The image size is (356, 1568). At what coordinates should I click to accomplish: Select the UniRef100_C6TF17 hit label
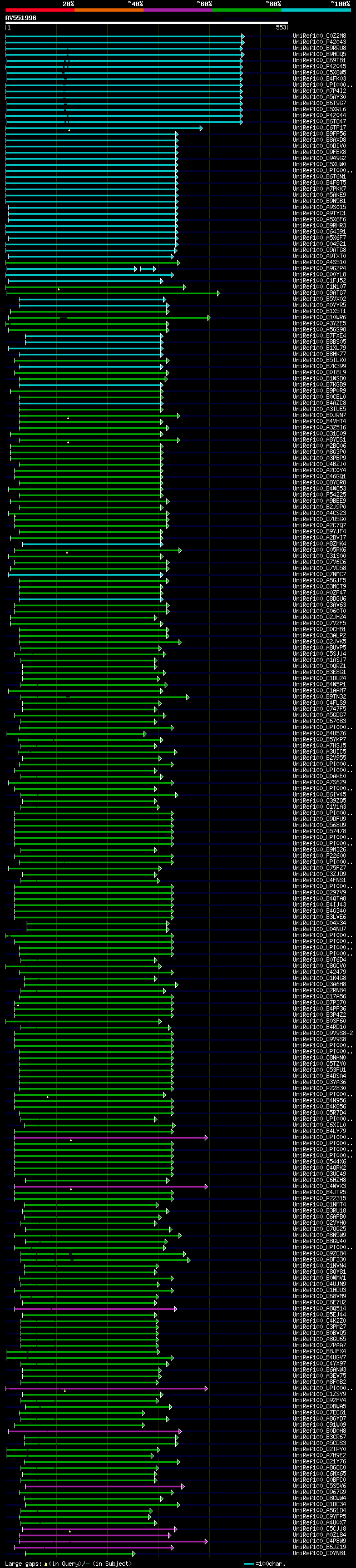pyautogui.click(x=319, y=128)
